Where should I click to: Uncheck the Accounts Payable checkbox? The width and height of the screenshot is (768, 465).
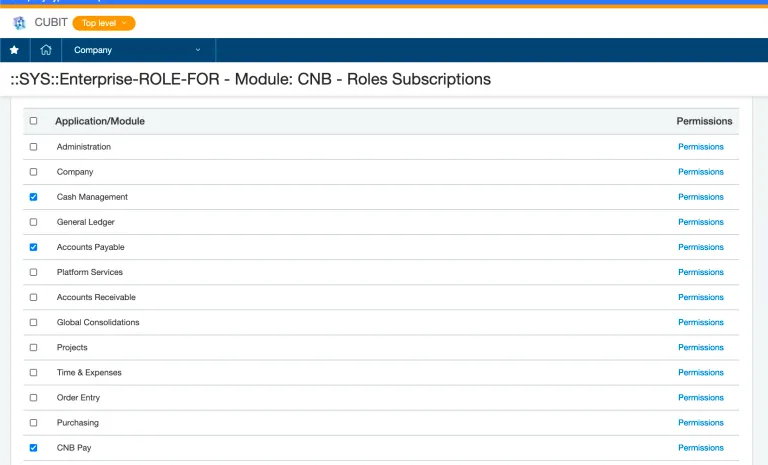click(x=33, y=247)
